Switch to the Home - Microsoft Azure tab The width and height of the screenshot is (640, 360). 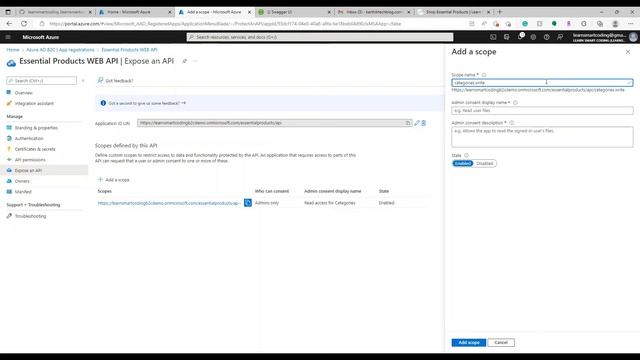tap(135, 12)
